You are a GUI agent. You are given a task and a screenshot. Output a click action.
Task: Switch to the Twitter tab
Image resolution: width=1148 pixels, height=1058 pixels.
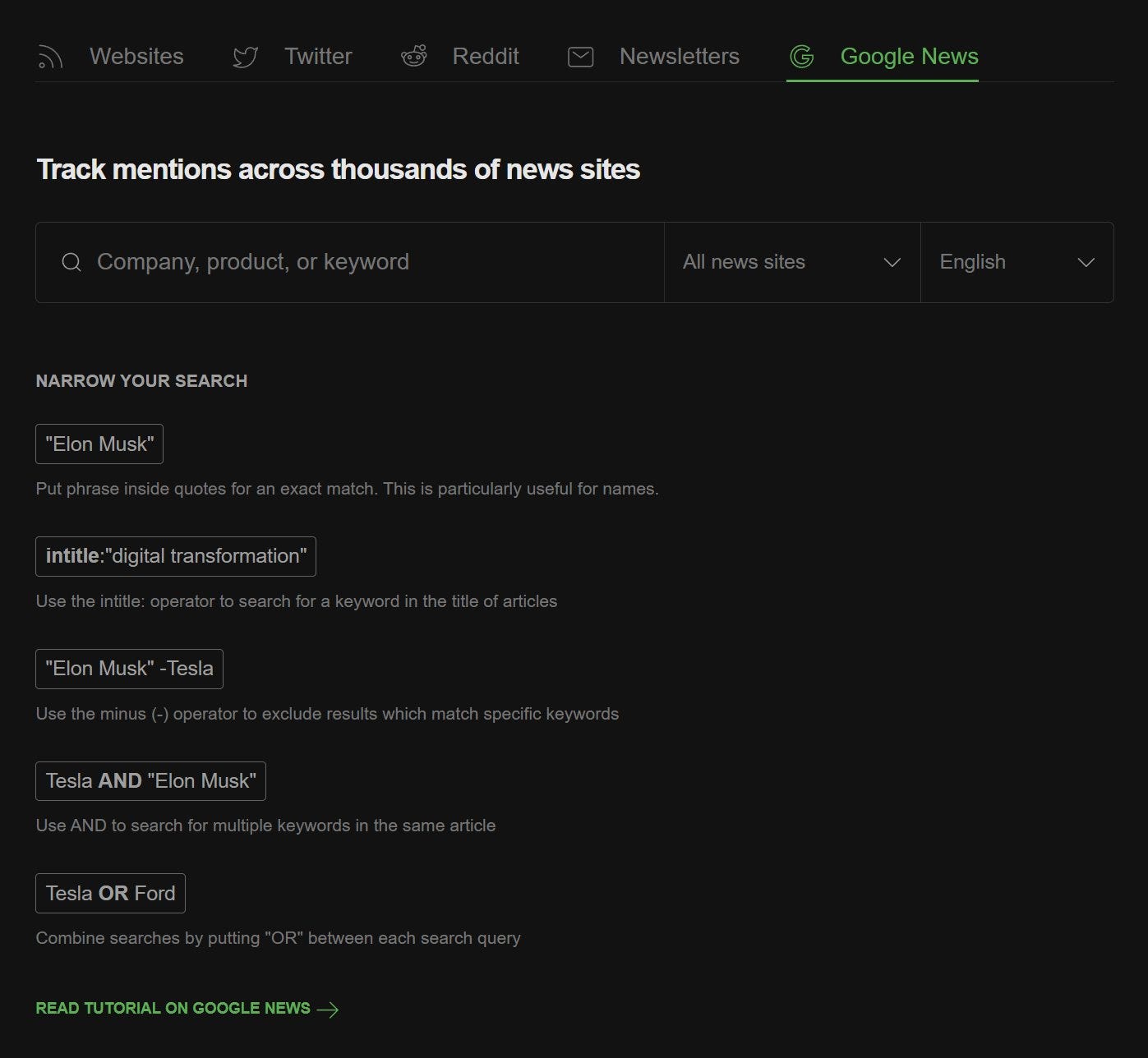coord(293,57)
